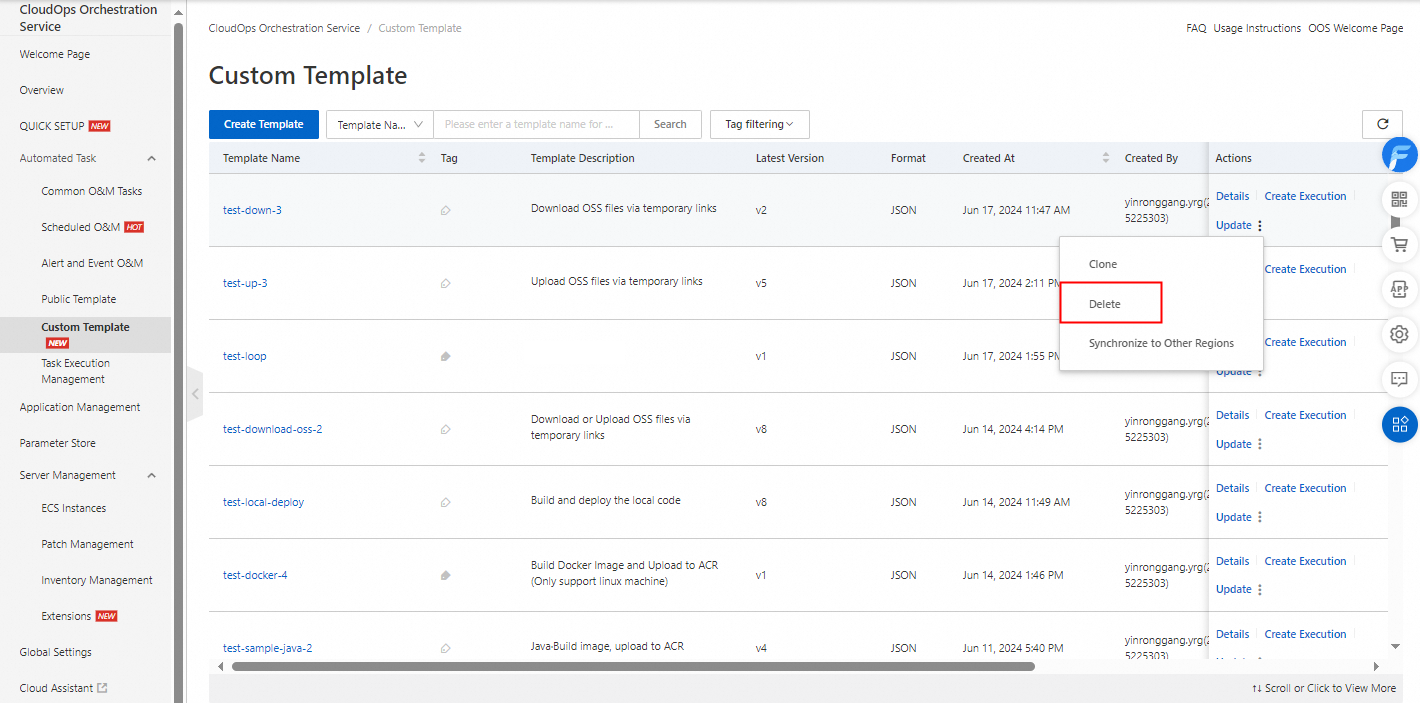This screenshot has width=1420, height=703.
Task: Open Public Template in the sidebar
Action: coord(79,299)
